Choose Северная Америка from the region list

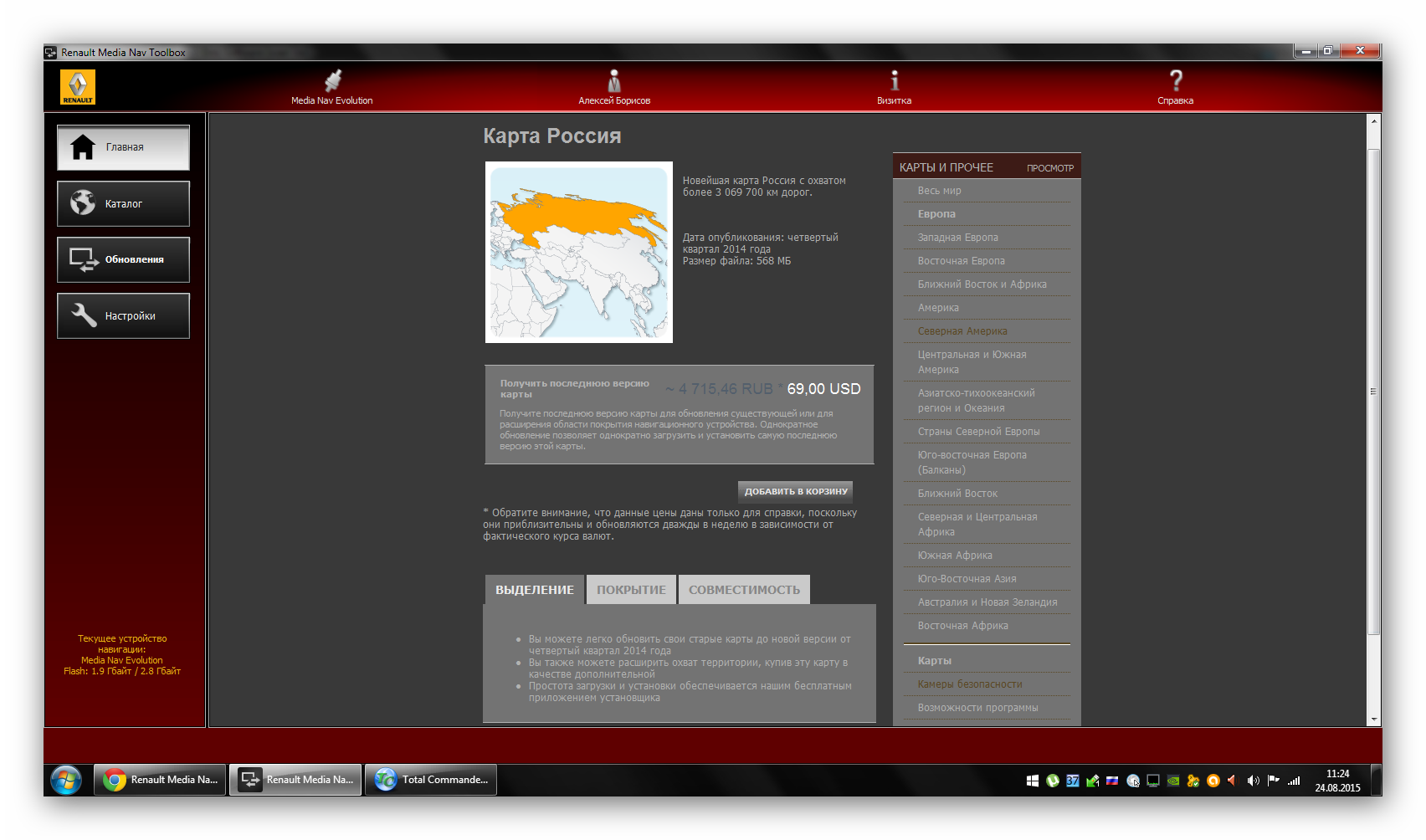click(x=962, y=331)
